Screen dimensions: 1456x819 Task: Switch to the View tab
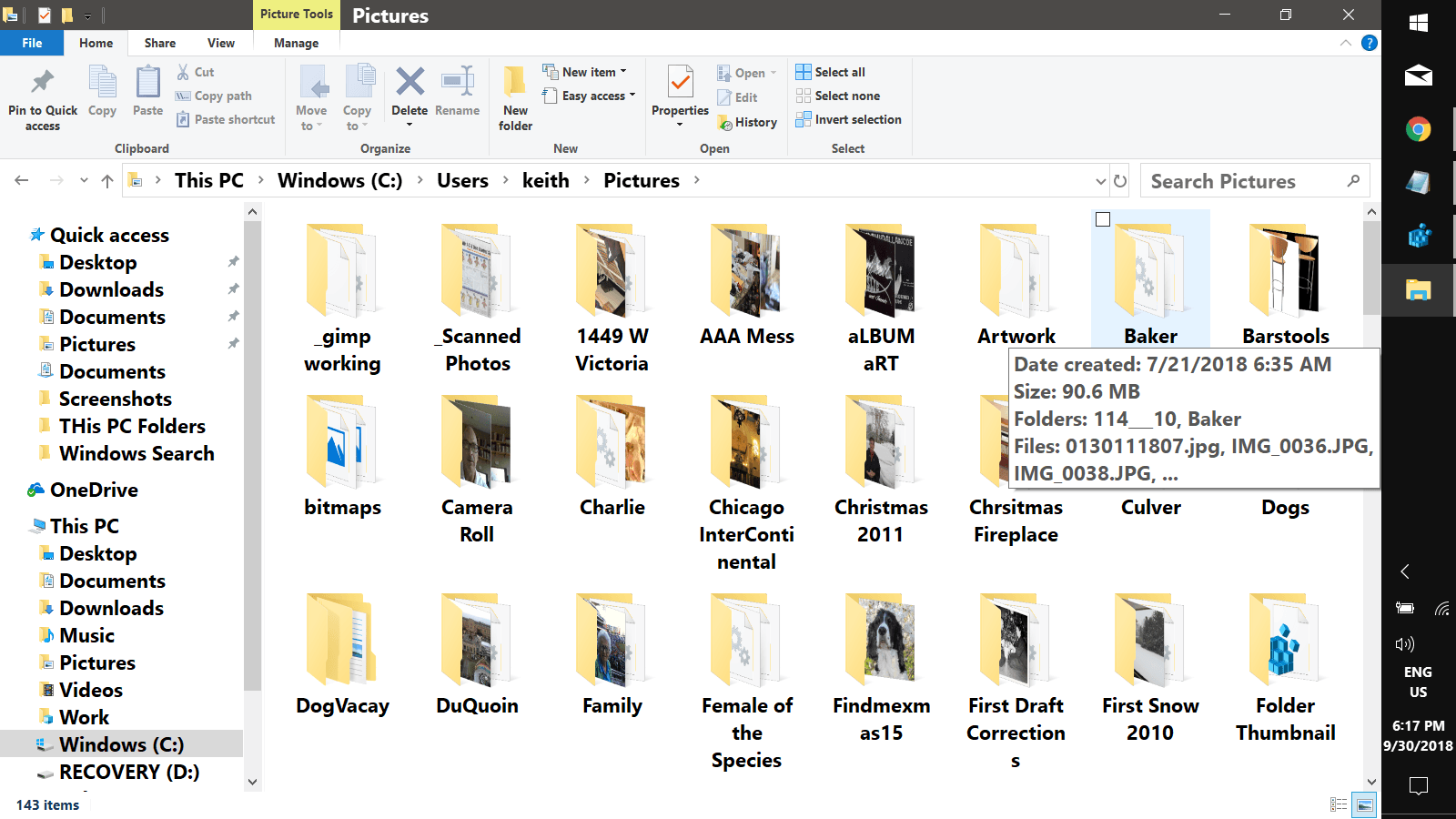coord(221,43)
